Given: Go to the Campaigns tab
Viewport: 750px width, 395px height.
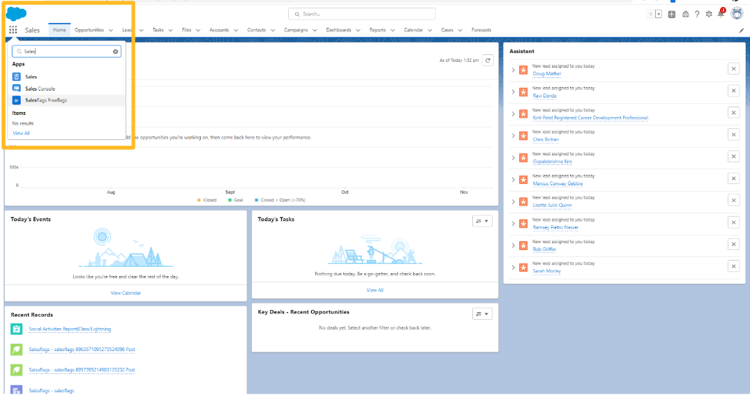Looking at the screenshot, I should [x=296, y=30].
